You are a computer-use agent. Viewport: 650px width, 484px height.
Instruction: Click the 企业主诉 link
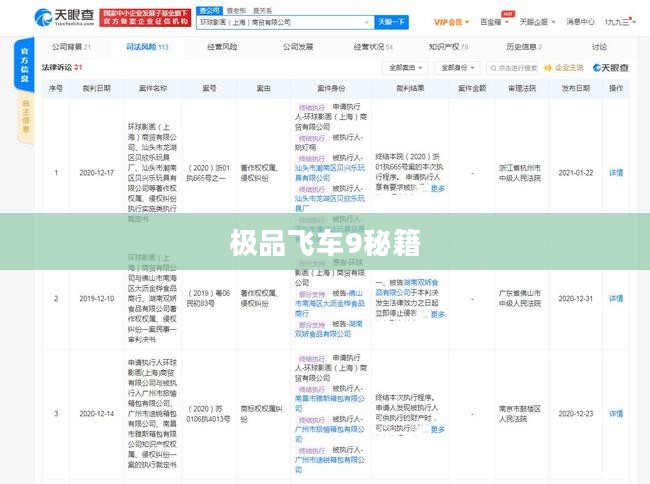pos(564,68)
